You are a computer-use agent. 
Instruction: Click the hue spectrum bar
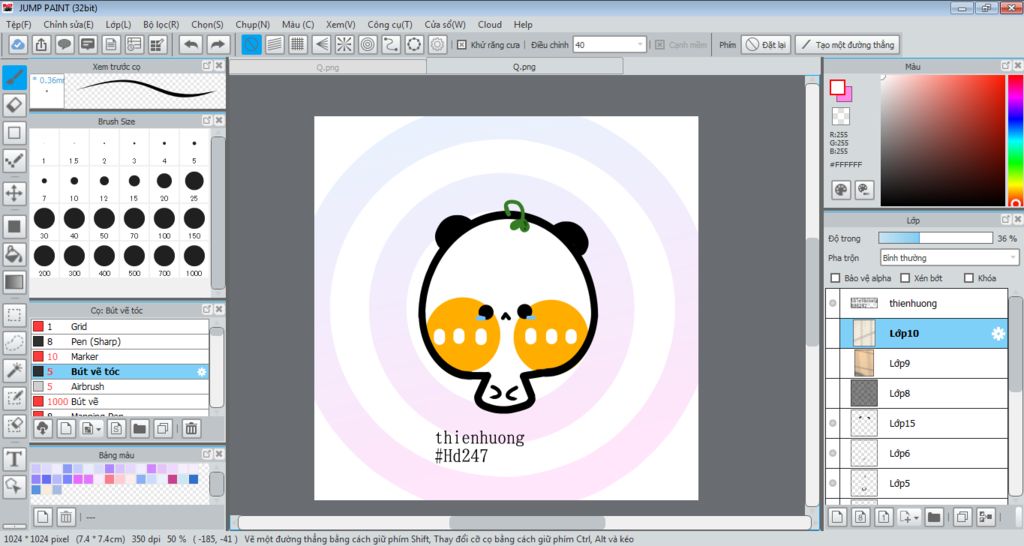(x=1015, y=140)
